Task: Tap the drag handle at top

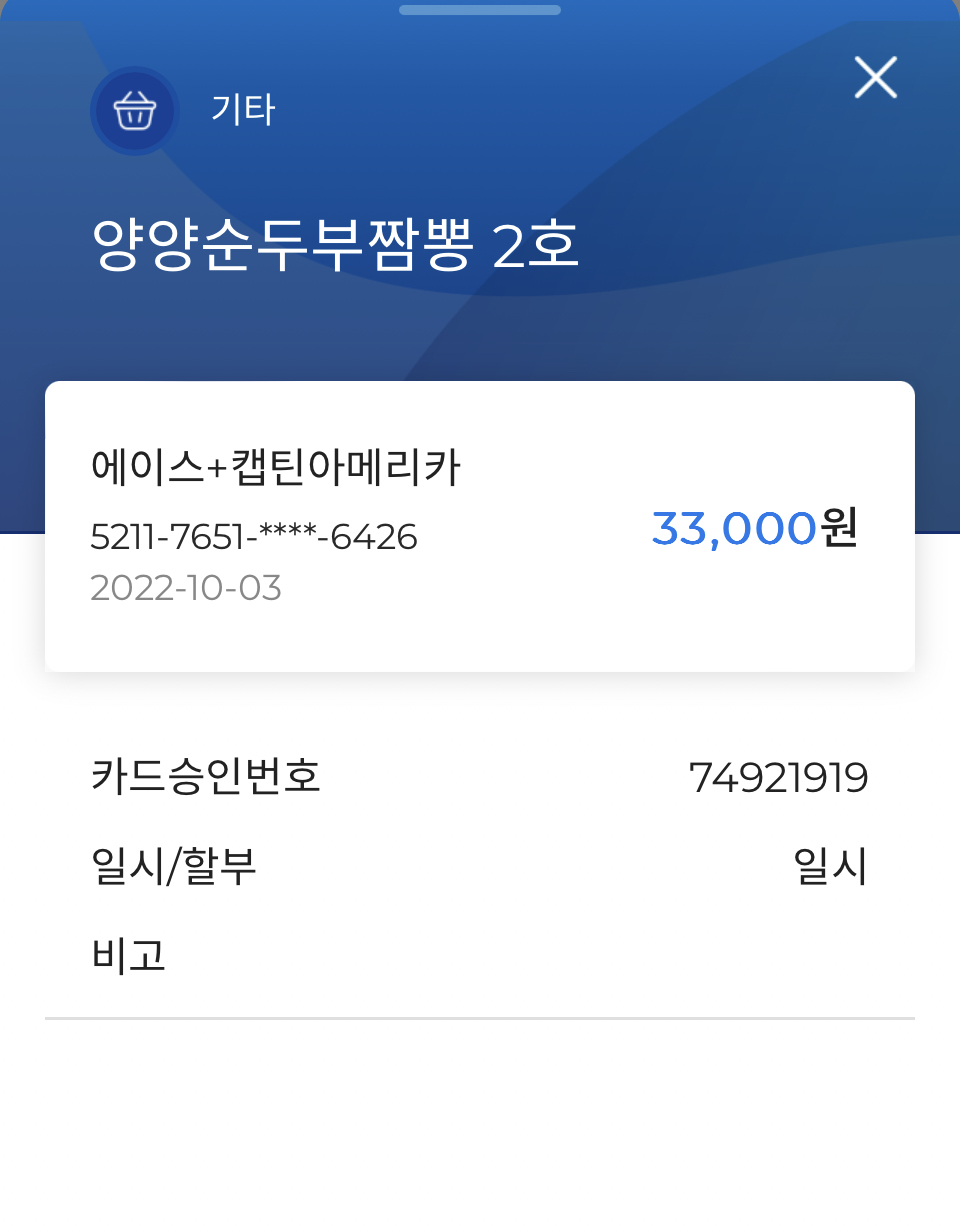Action: point(480,10)
